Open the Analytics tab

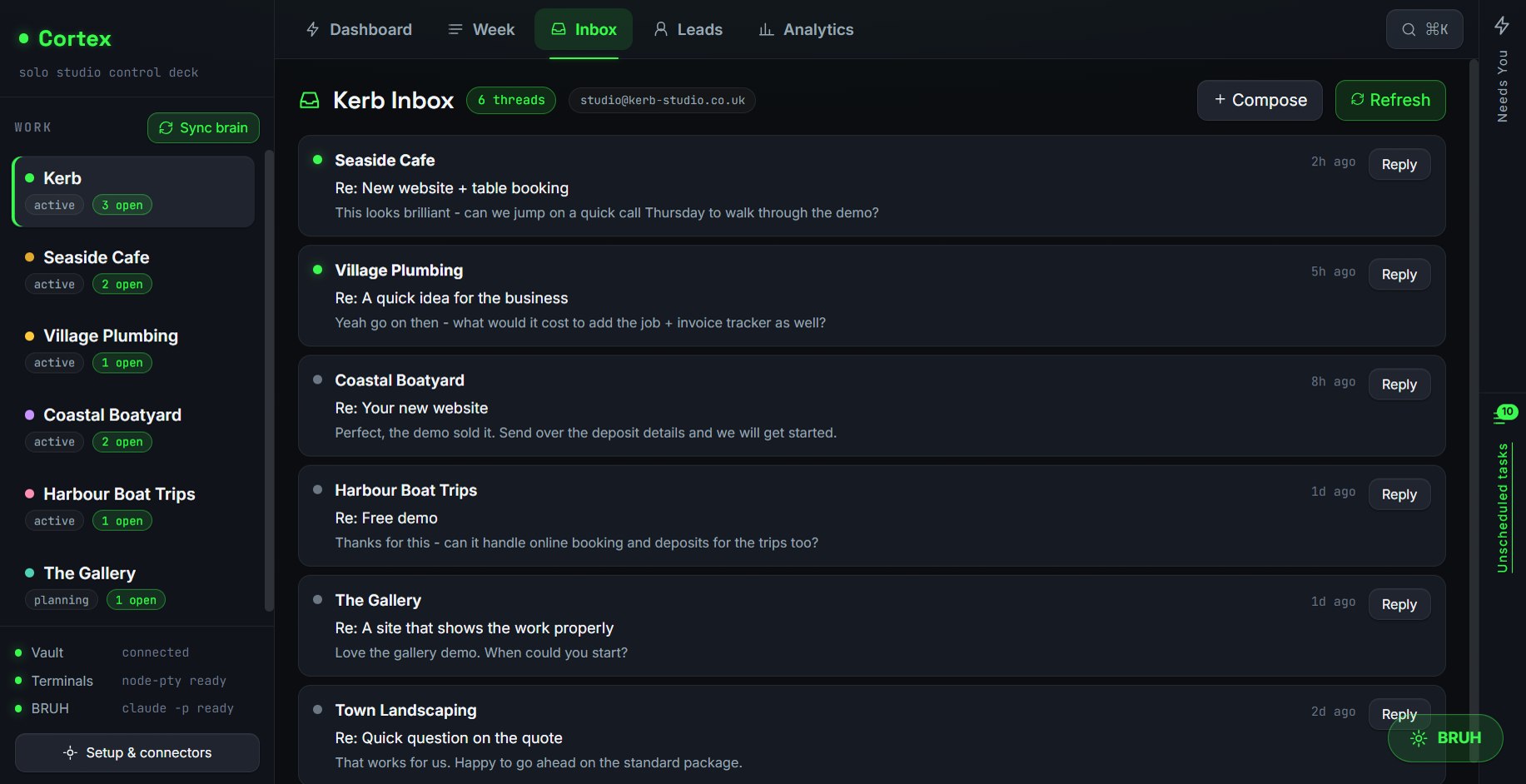point(806,29)
